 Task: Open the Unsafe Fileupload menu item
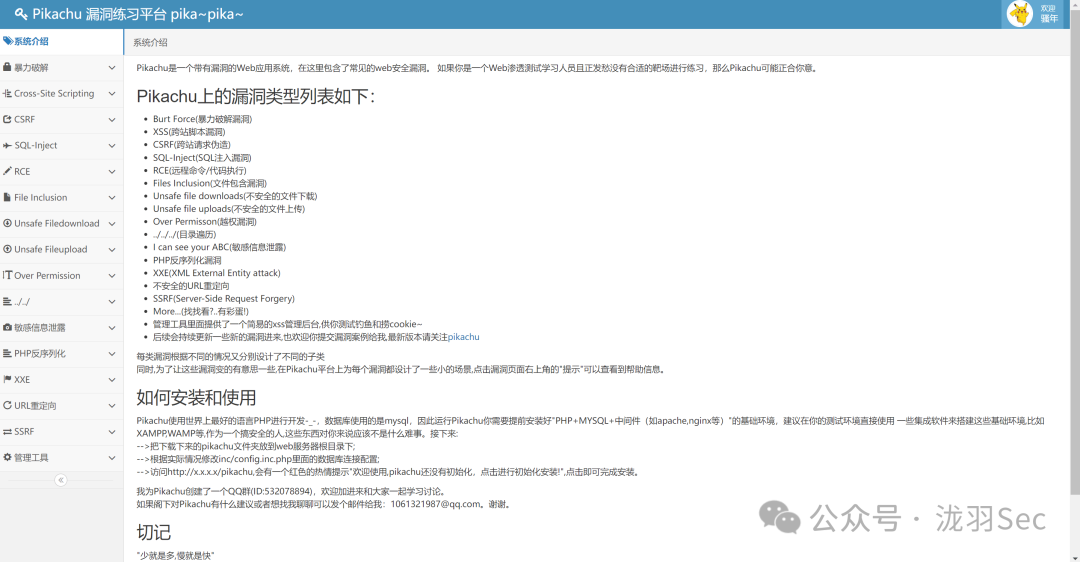pyautogui.click(x=61, y=249)
